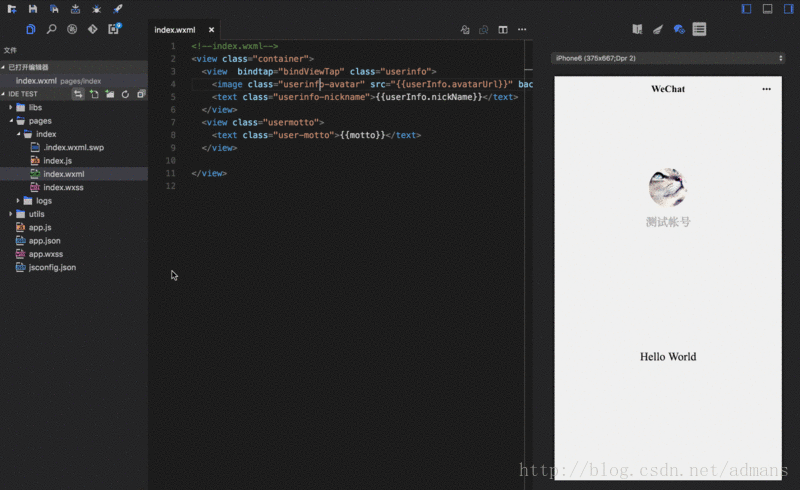Click the sync arrows icon in IDE TEST header
The image size is (800, 490).
point(78,94)
